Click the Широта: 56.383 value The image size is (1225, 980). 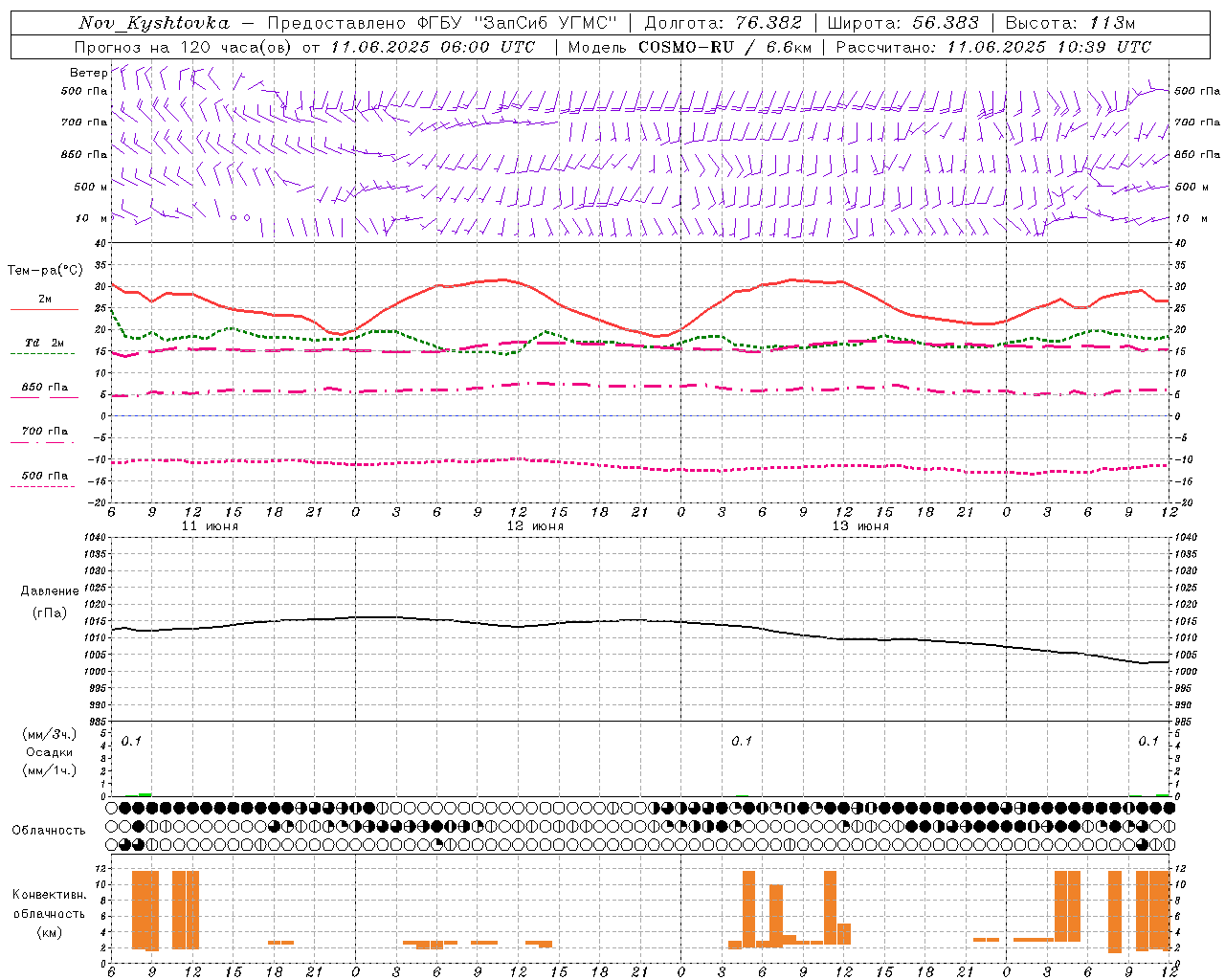click(902, 24)
